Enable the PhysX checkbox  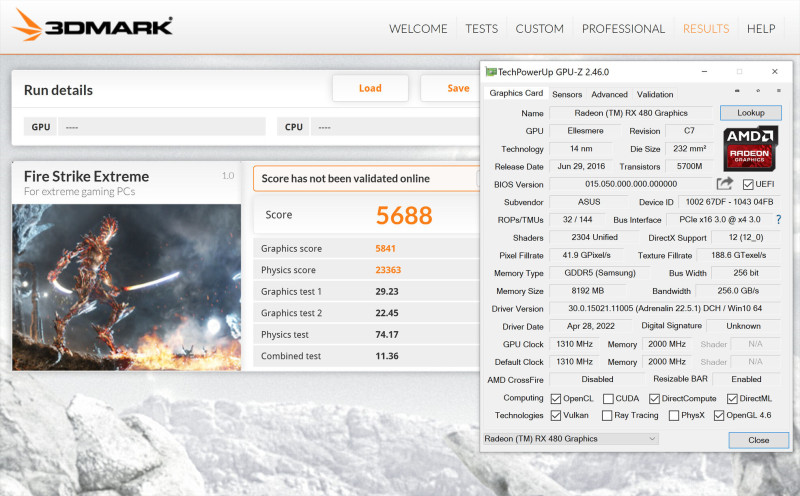click(674, 415)
